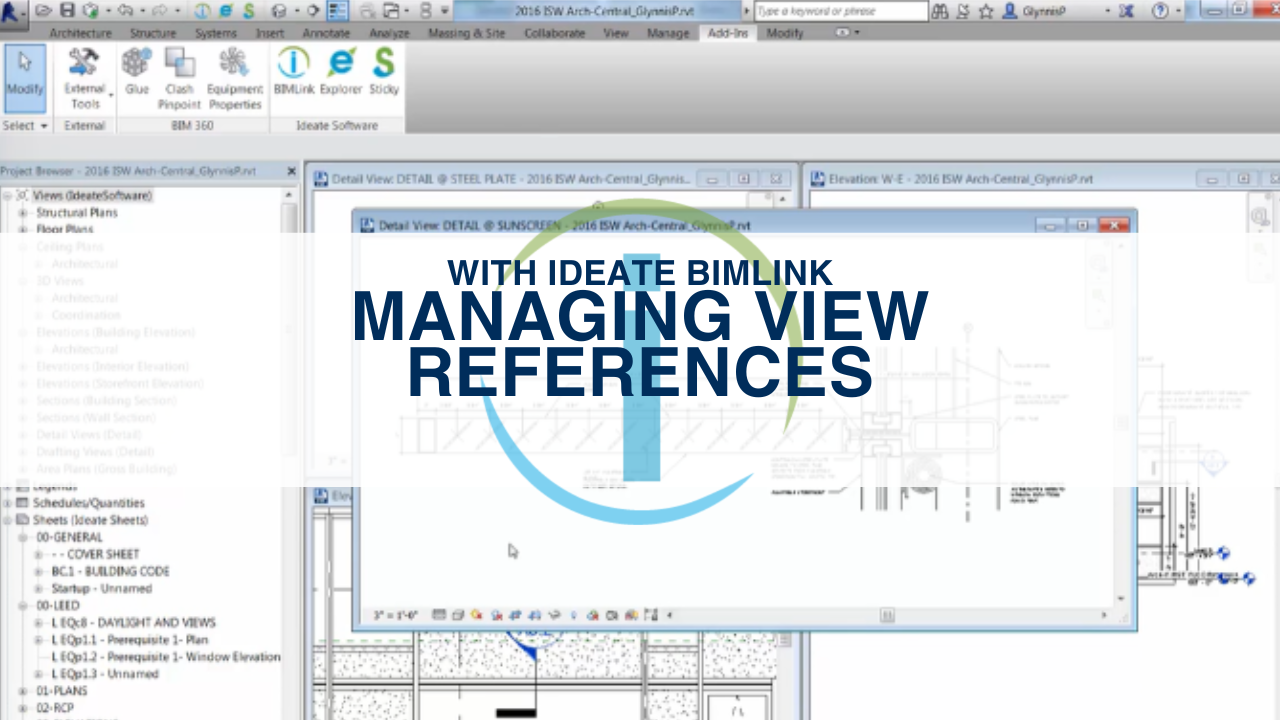Screen dimensions: 1280x720
Task: Switch to the Architecture ribbon tab
Action: pos(80,33)
